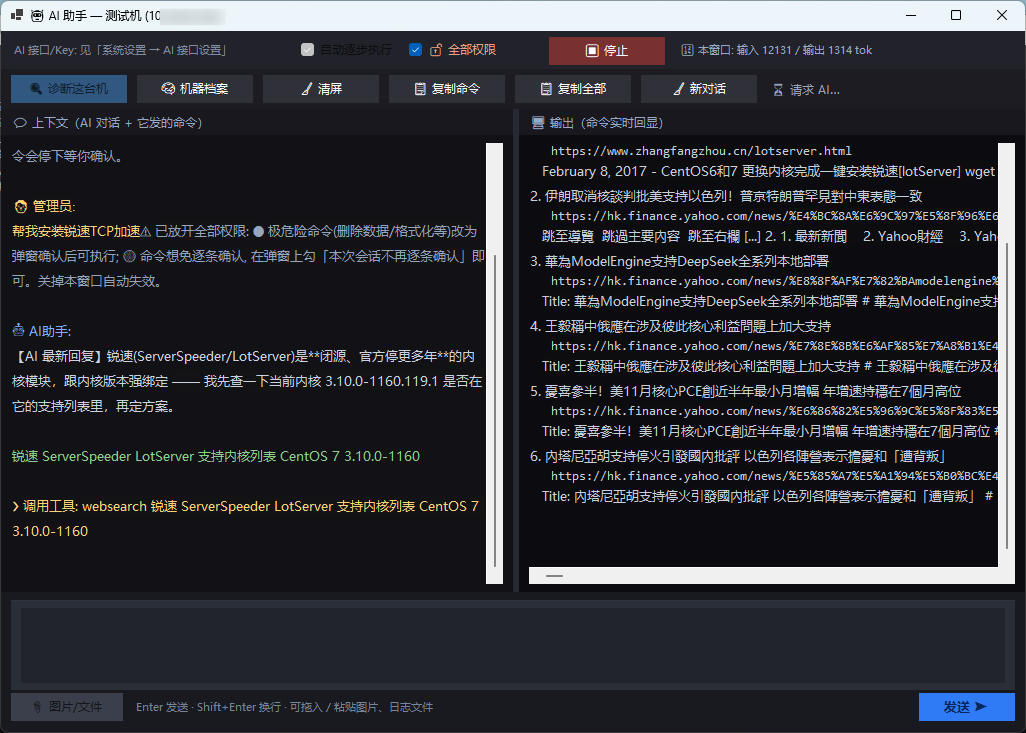Tick the 自动逐步执行 checkbox
Screen dimensions: 1026x733
click(308, 50)
